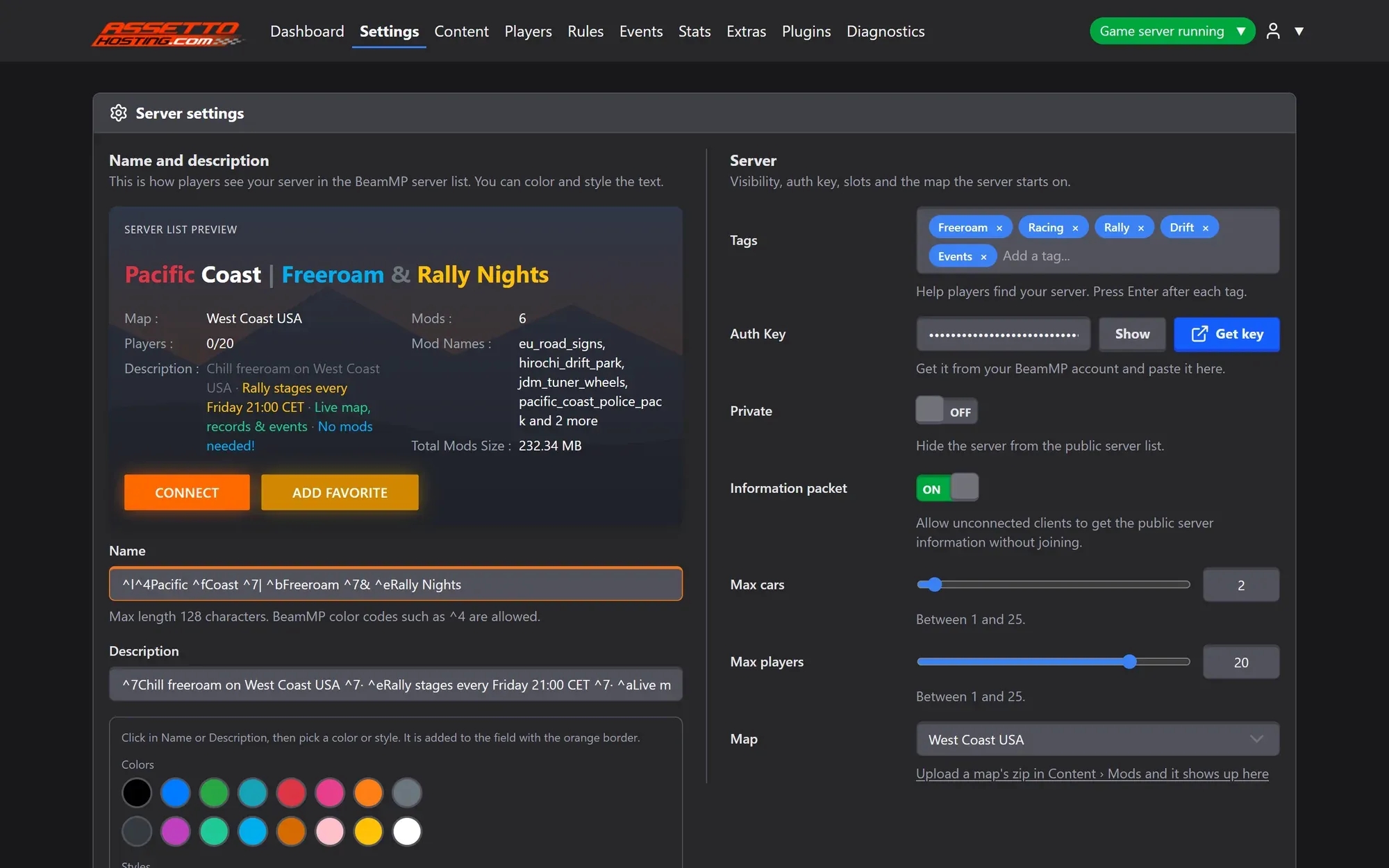Remove the Events tag
The image size is (1389, 868).
[983, 257]
